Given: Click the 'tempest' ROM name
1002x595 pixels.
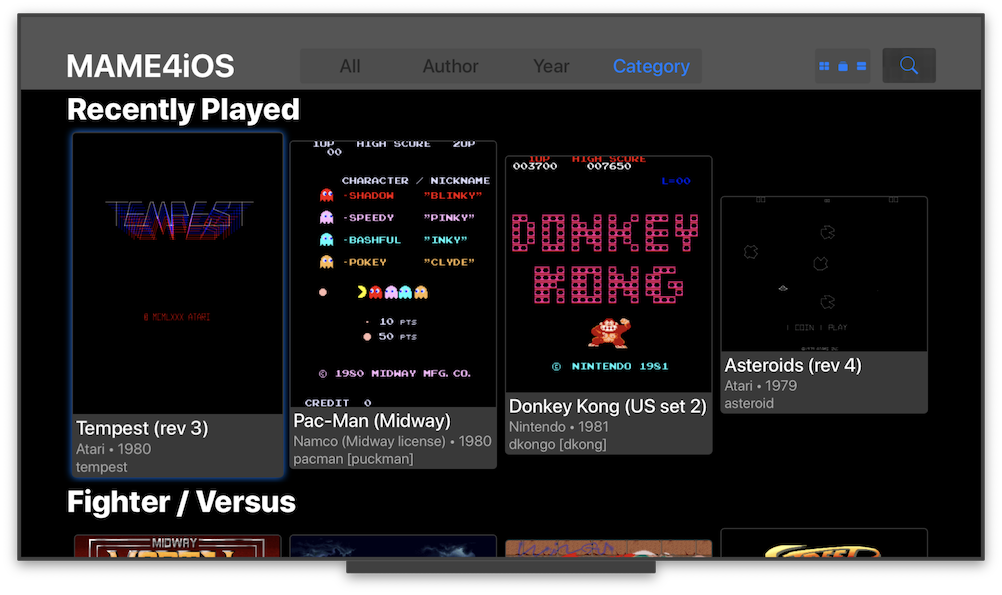Looking at the screenshot, I should point(102,467).
